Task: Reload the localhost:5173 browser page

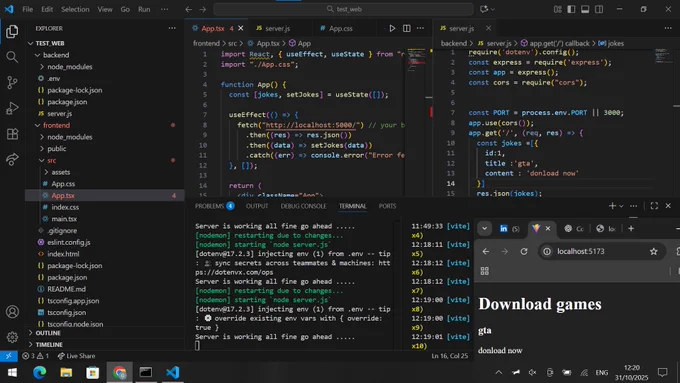Action: point(524,251)
